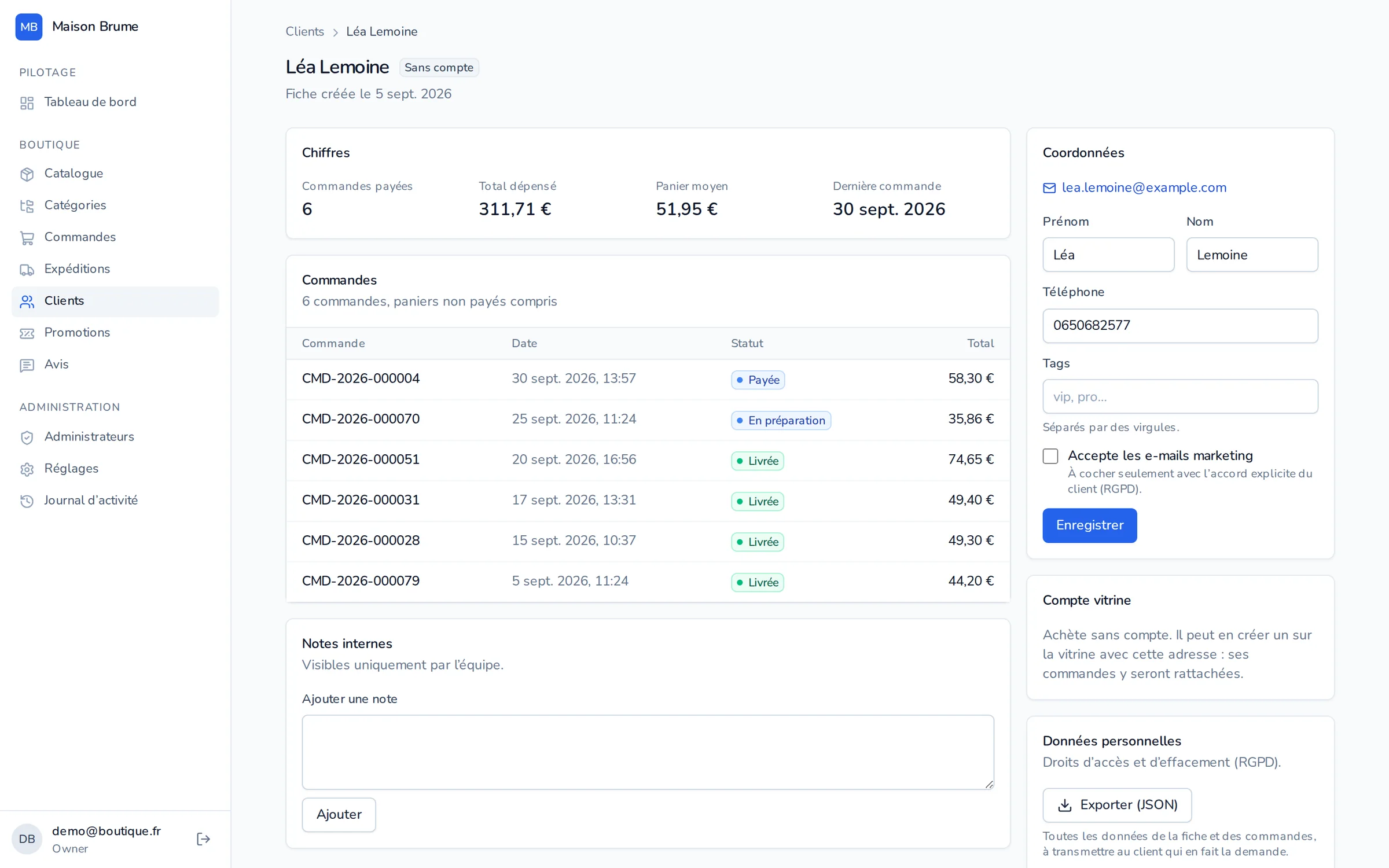The width and height of the screenshot is (1389, 868).
Task: Click the Clients people icon
Action: [x=27, y=301]
